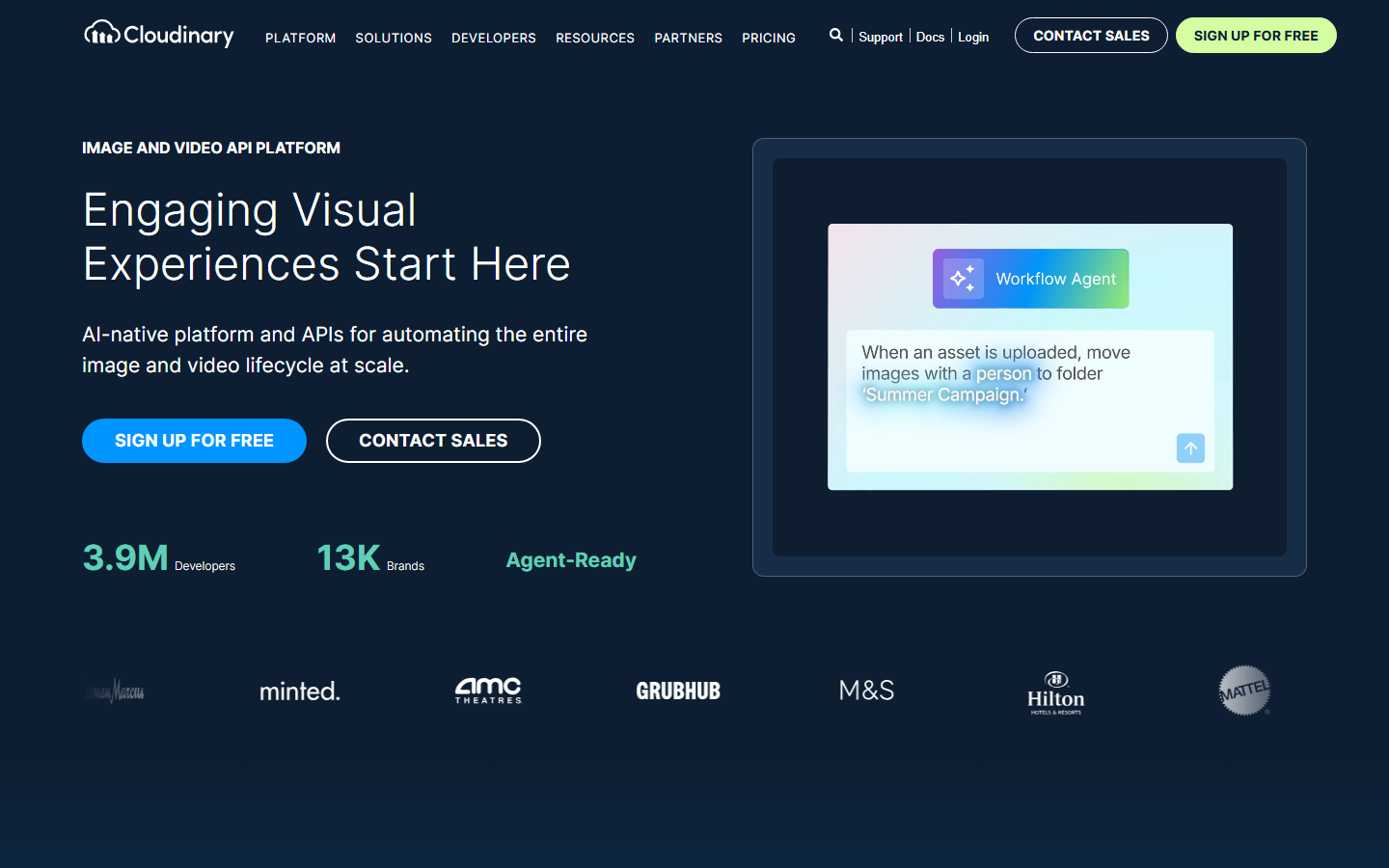Click the Neiman Marcus logo

(115, 691)
